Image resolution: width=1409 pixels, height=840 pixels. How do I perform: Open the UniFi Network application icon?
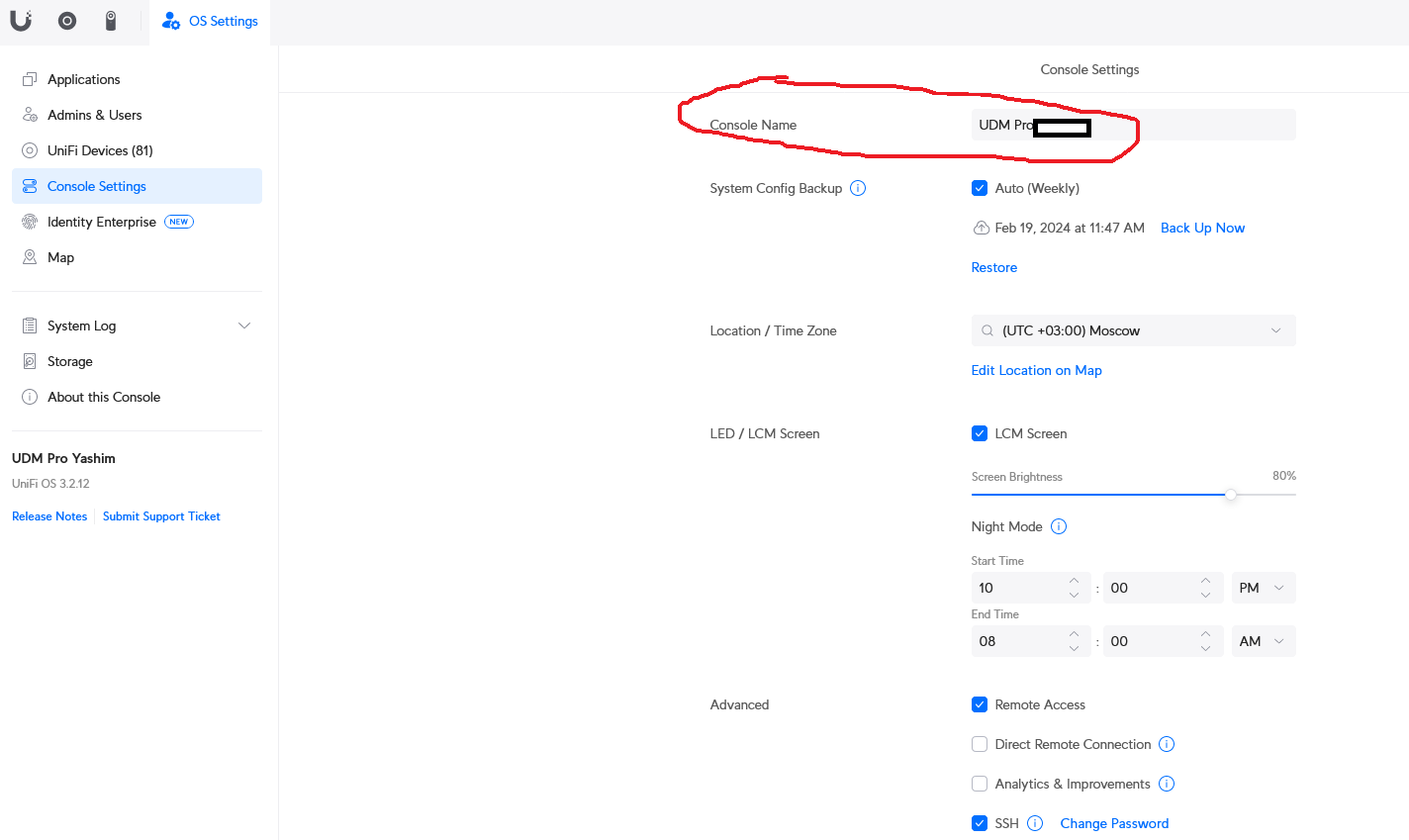tap(67, 20)
